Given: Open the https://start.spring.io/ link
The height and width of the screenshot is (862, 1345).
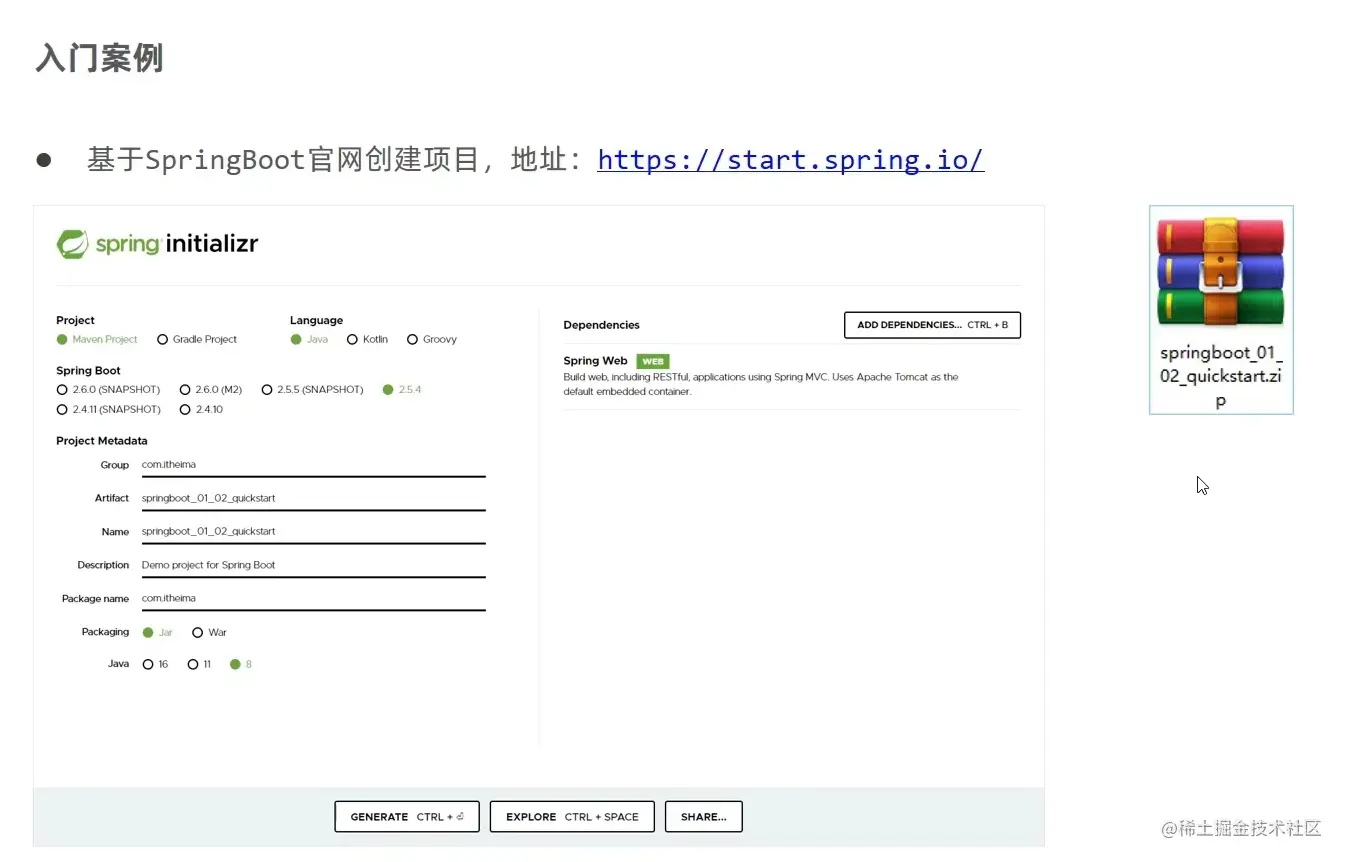Looking at the screenshot, I should click(x=790, y=159).
